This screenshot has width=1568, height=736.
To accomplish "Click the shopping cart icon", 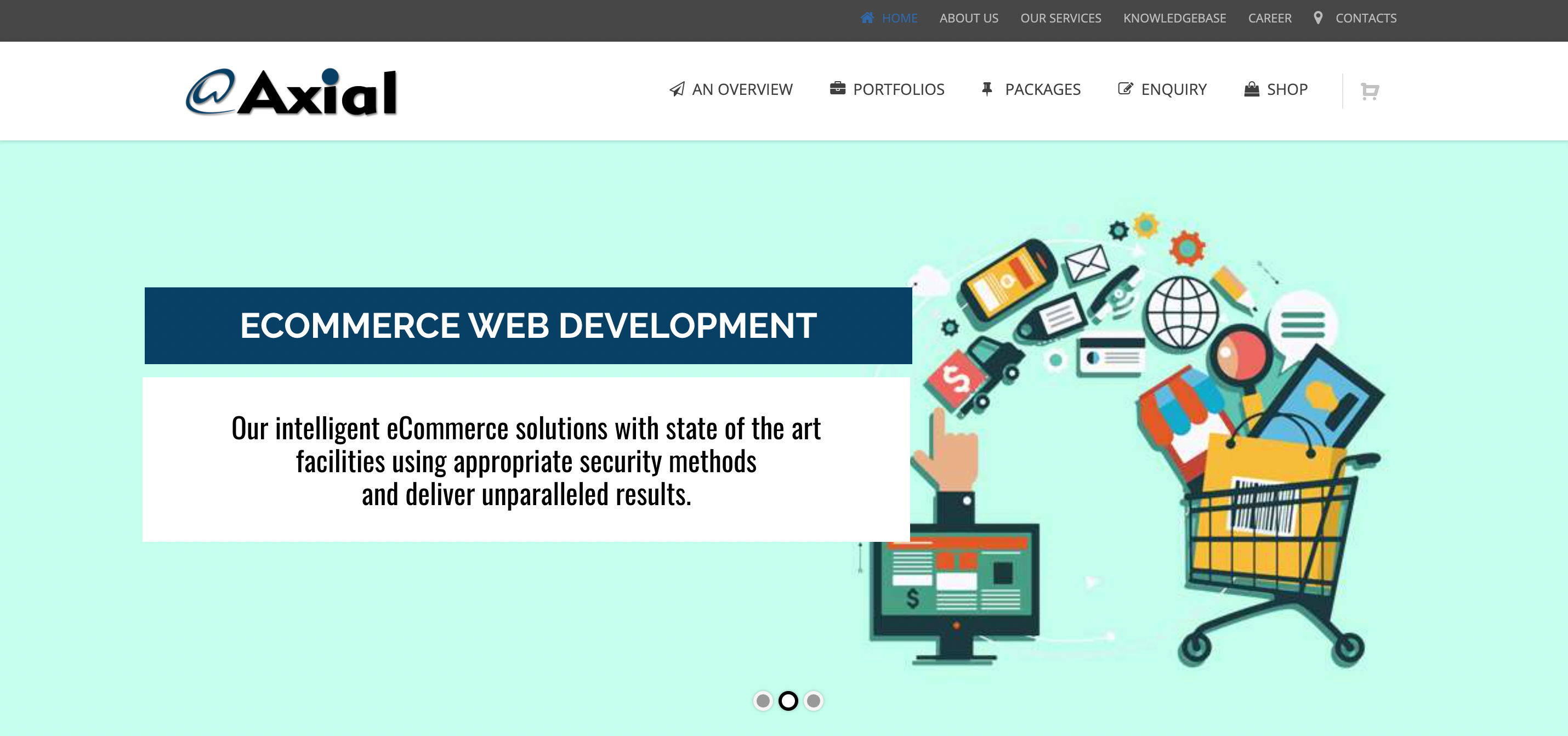I will (1370, 90).
